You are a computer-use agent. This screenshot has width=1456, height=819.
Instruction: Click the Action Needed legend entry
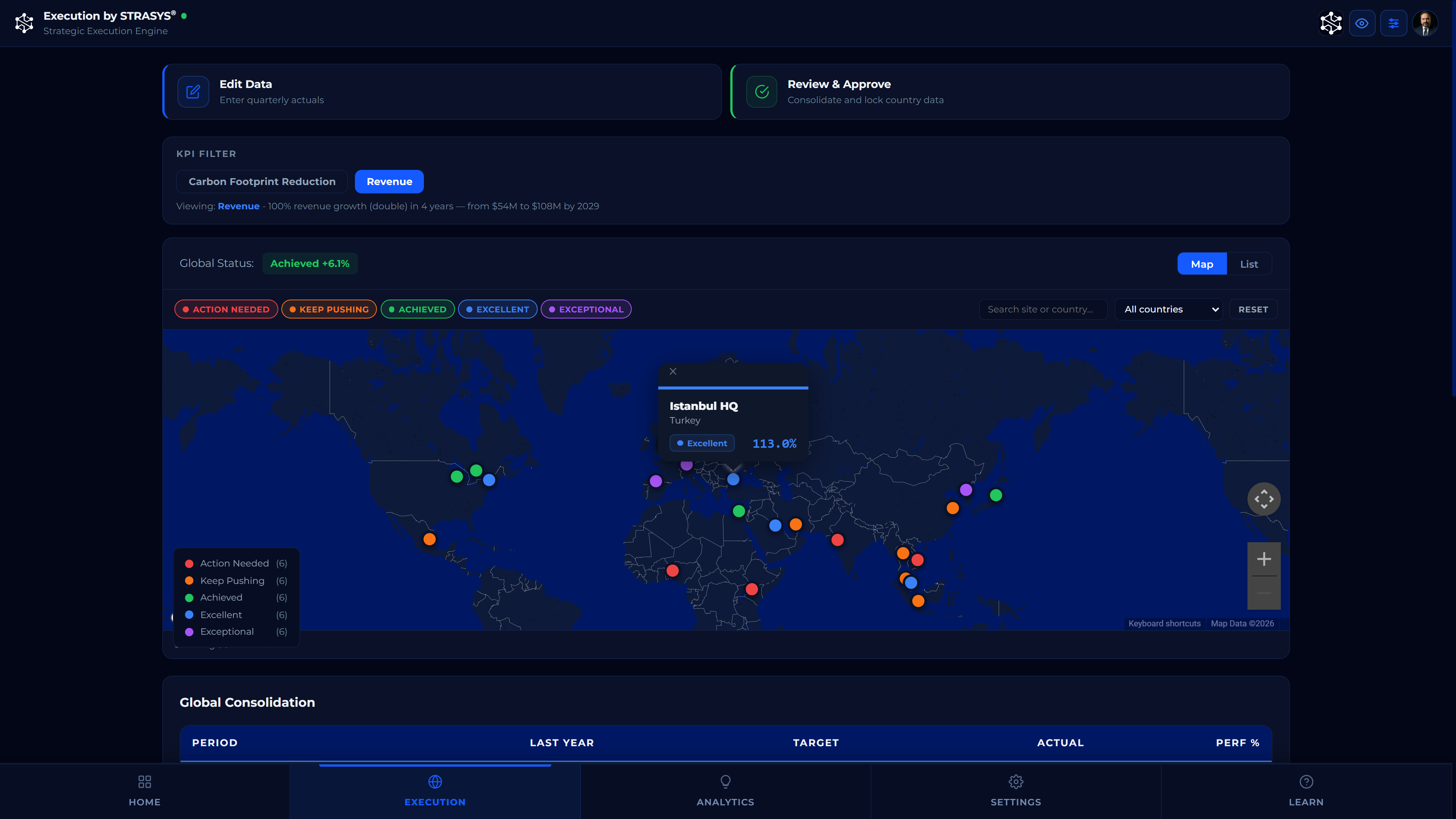236,563
